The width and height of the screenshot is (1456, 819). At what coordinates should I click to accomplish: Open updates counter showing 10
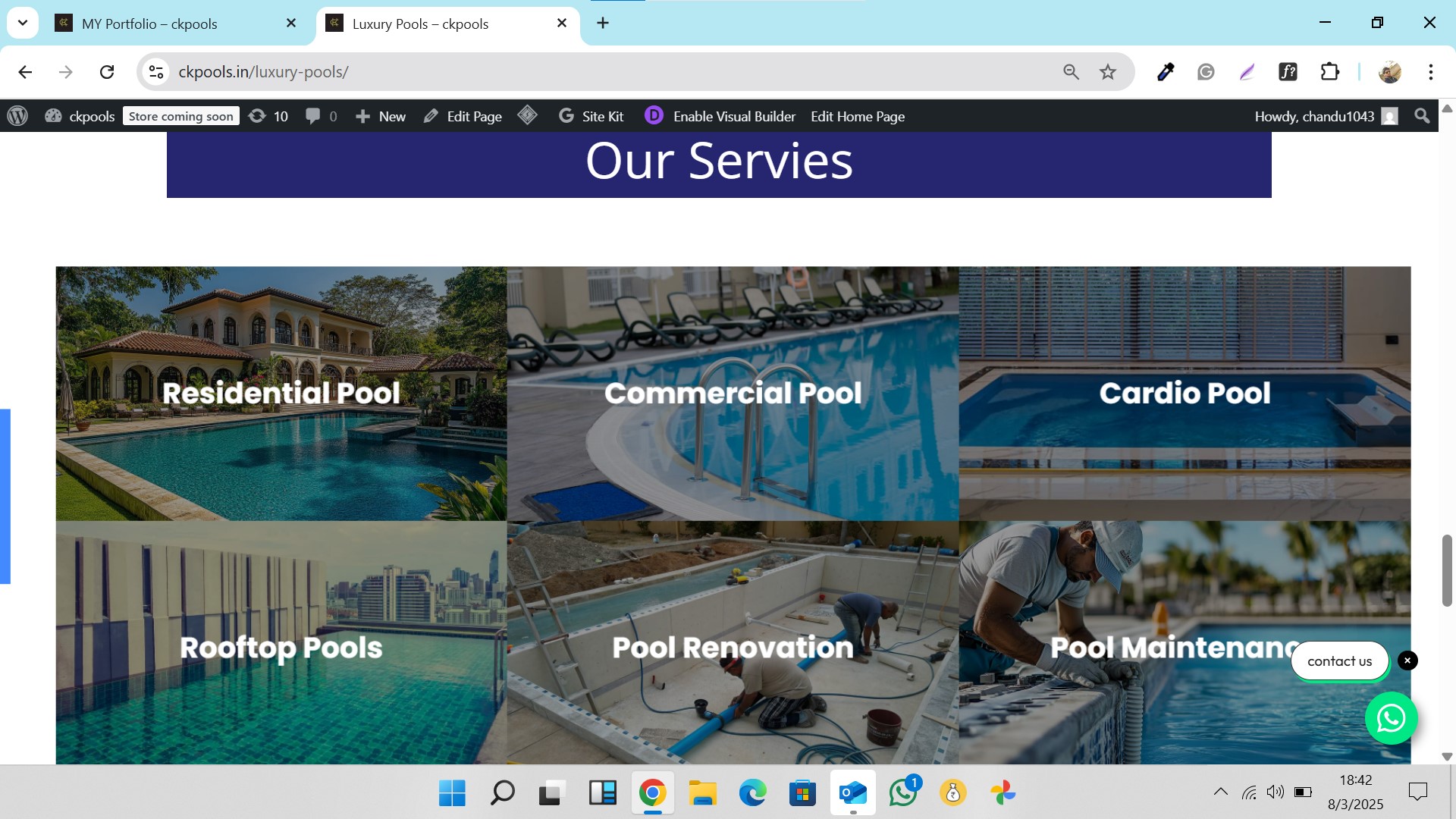(x=268, y=116)
